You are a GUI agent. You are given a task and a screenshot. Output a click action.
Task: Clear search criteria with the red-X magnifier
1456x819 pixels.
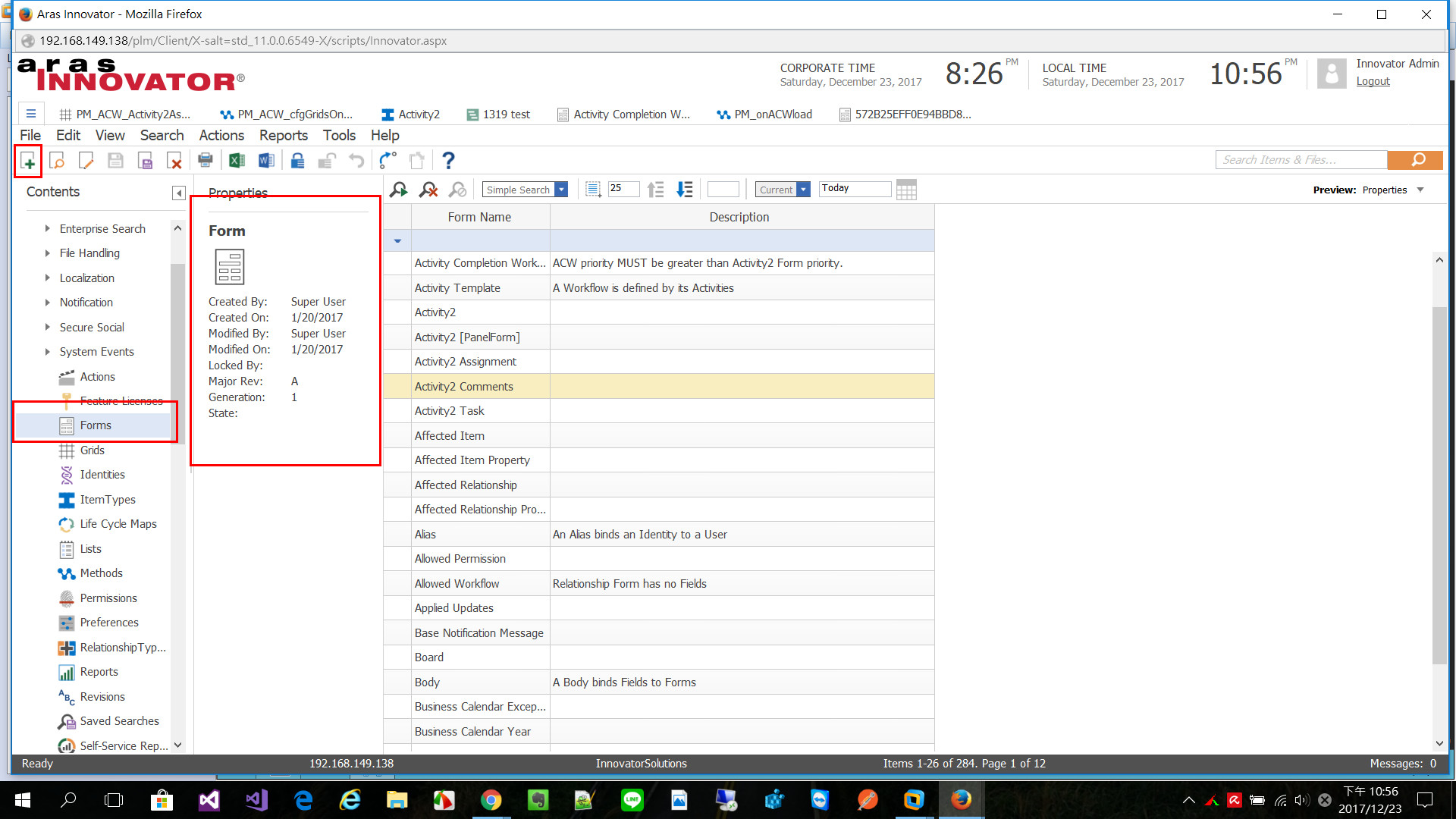point(428,190)
